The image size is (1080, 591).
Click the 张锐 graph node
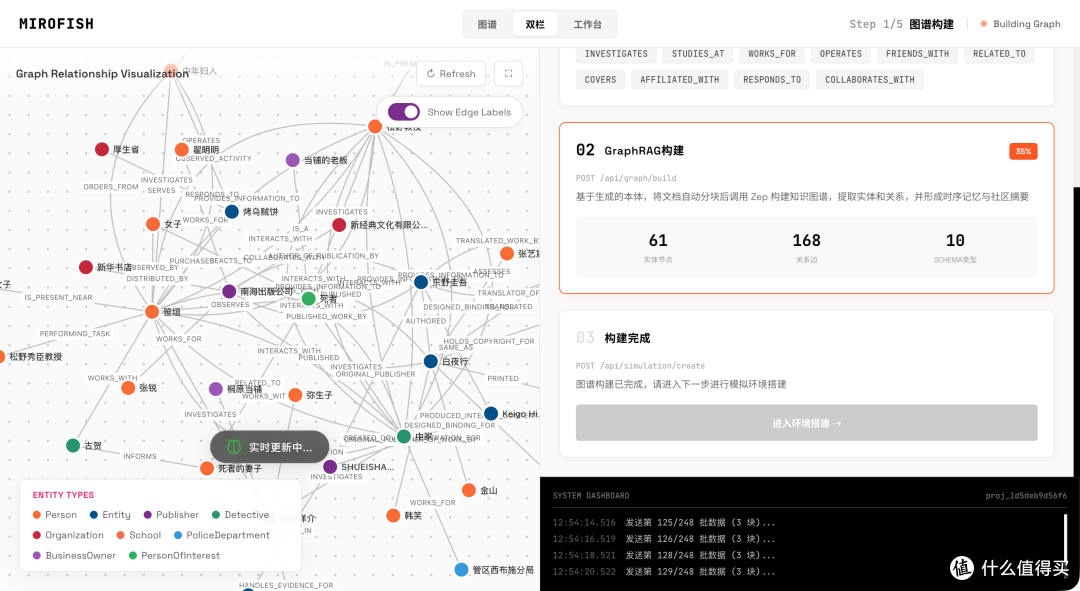click(128, 388)
